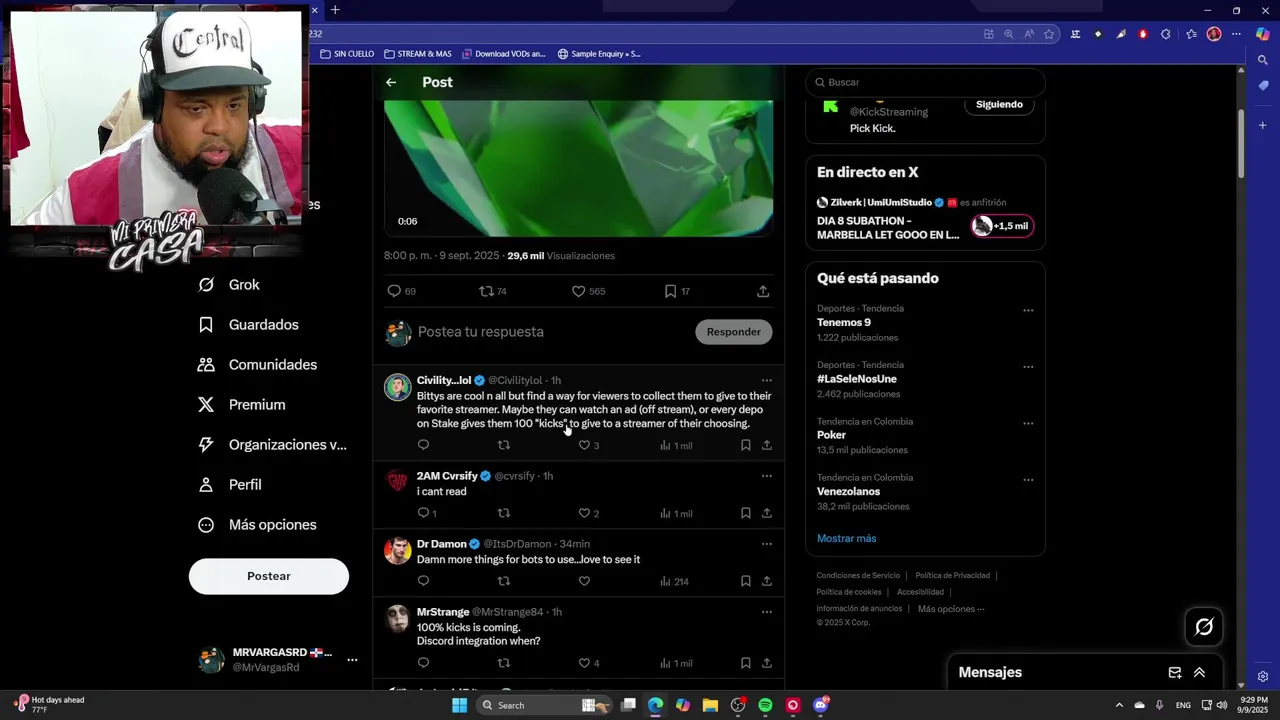Repost the main post with 74 reposts
1280x720 pixels.
[x=493, y=291]
